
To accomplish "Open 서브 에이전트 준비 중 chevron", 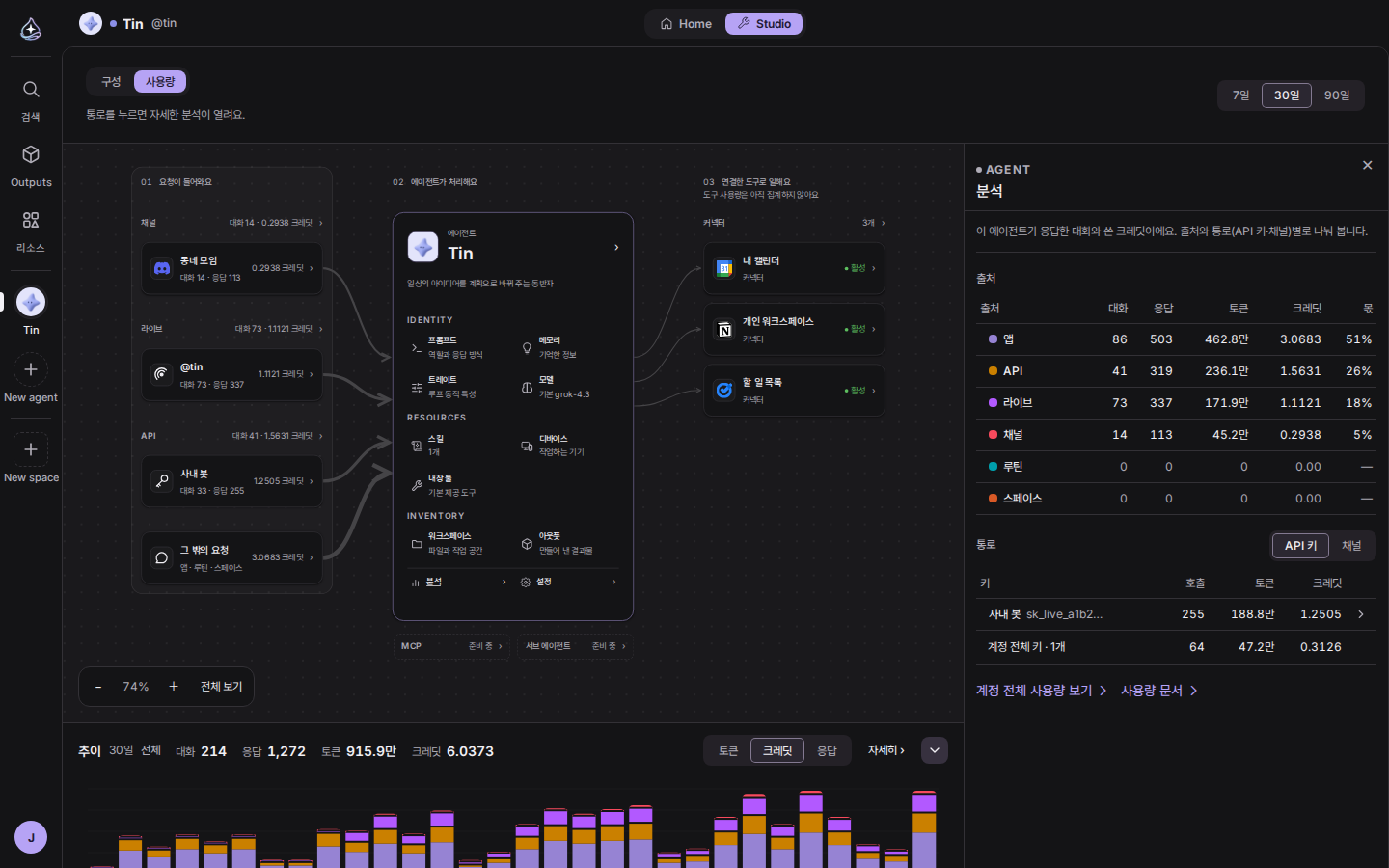I will click(624, 646).
